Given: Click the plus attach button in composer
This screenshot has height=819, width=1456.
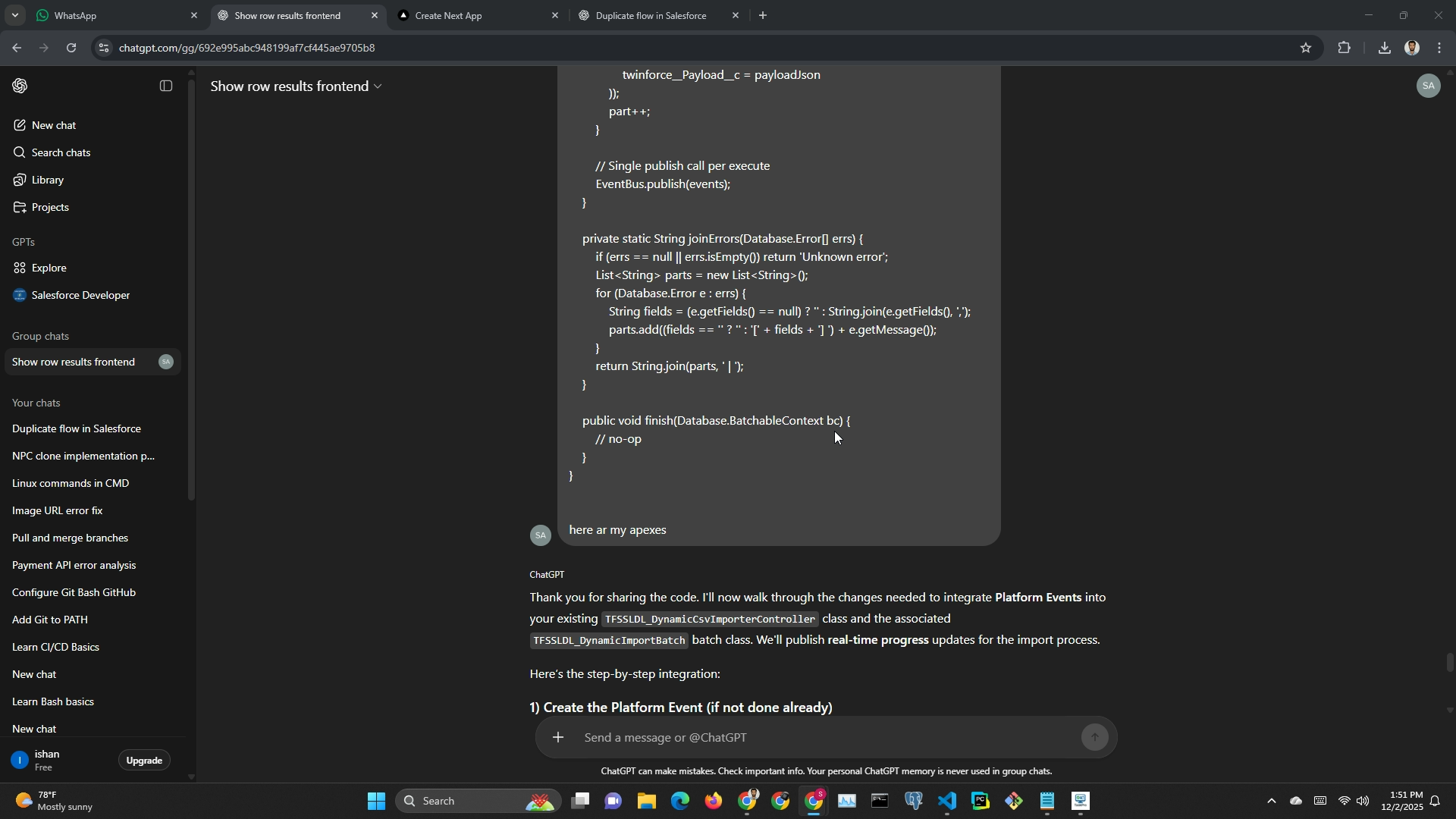Looking at the screenshot, I should tap(558, 737).
